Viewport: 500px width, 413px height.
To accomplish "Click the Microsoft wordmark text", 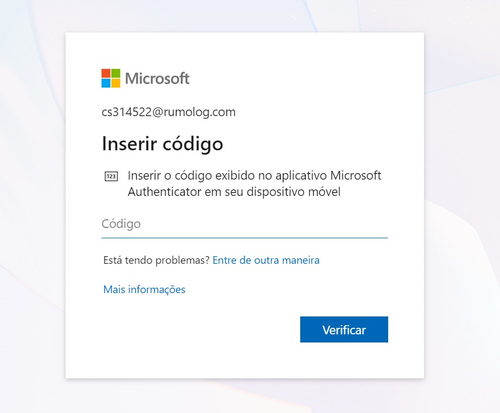I will [x=157, y=79].
